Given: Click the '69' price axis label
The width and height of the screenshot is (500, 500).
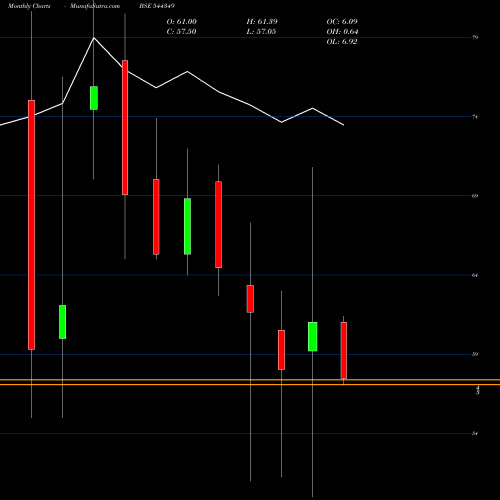Looking at the screenshot, I should tap(475, 196).
